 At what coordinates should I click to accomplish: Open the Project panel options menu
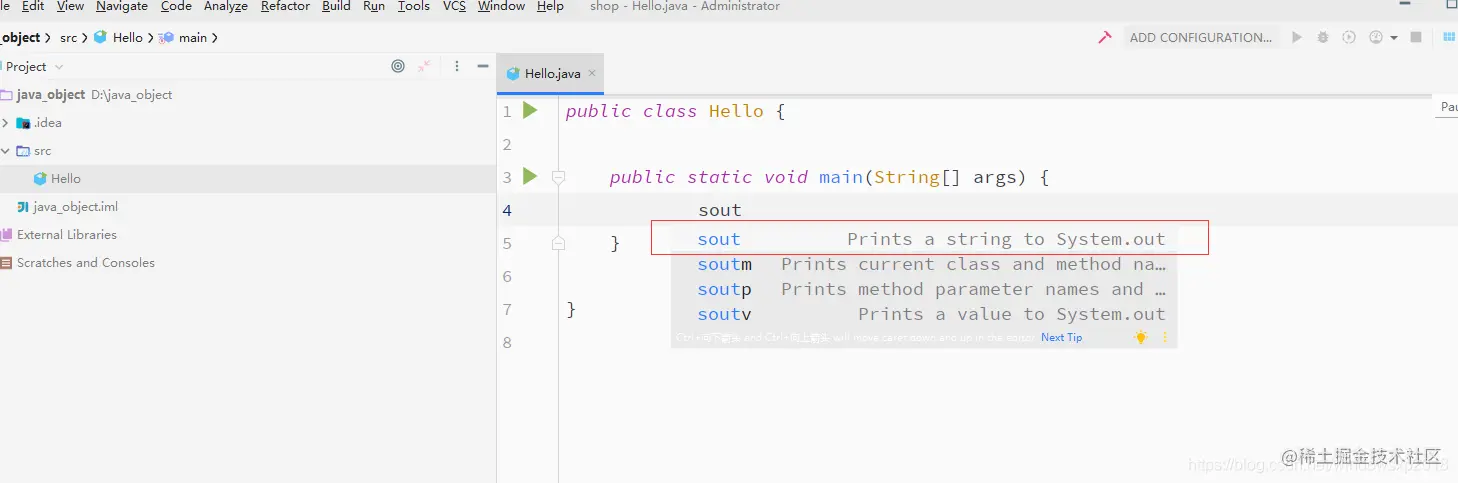tap(457, 66)
